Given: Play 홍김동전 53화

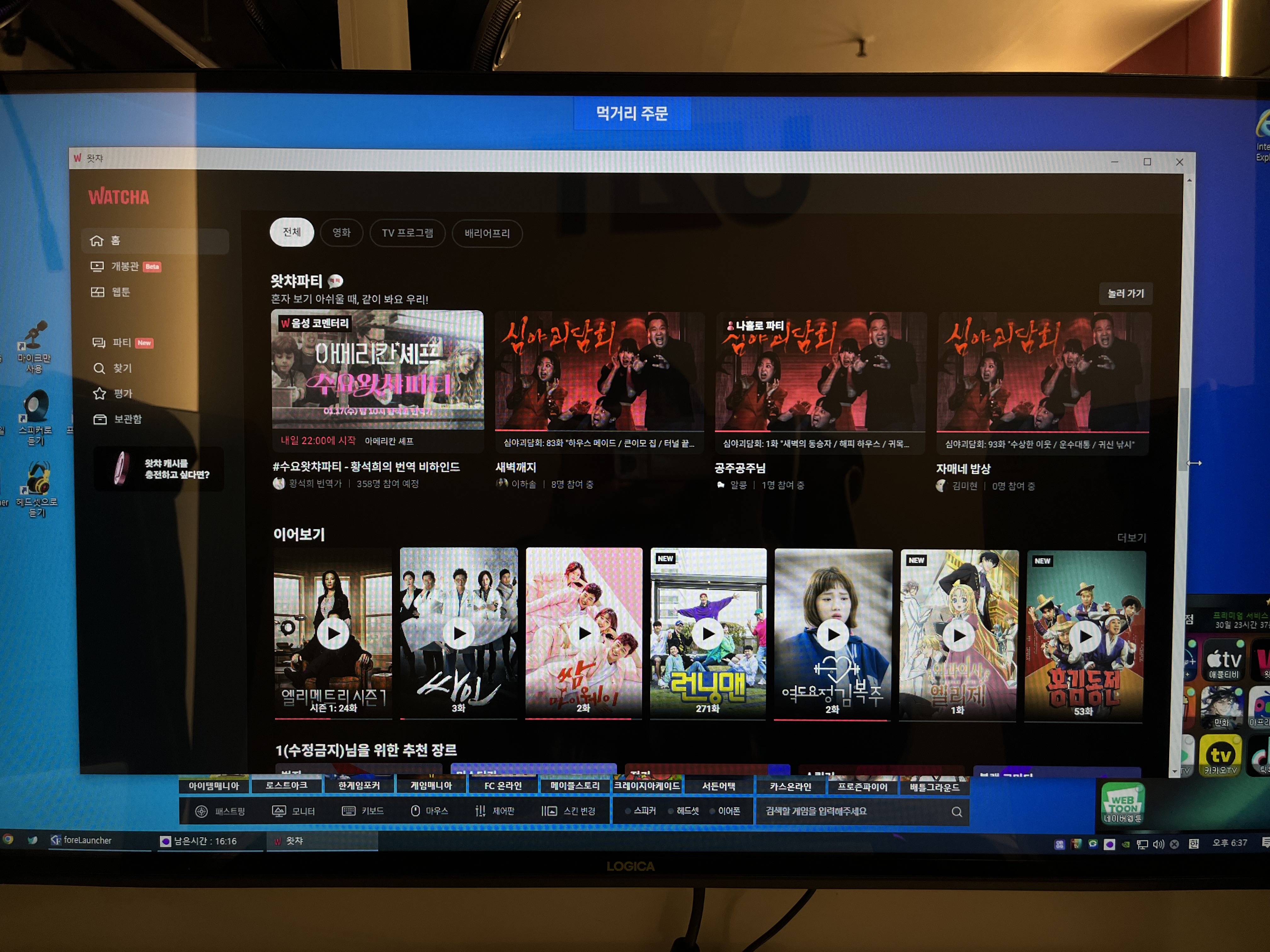Looking at the screenshot, I should (1085, 636).
